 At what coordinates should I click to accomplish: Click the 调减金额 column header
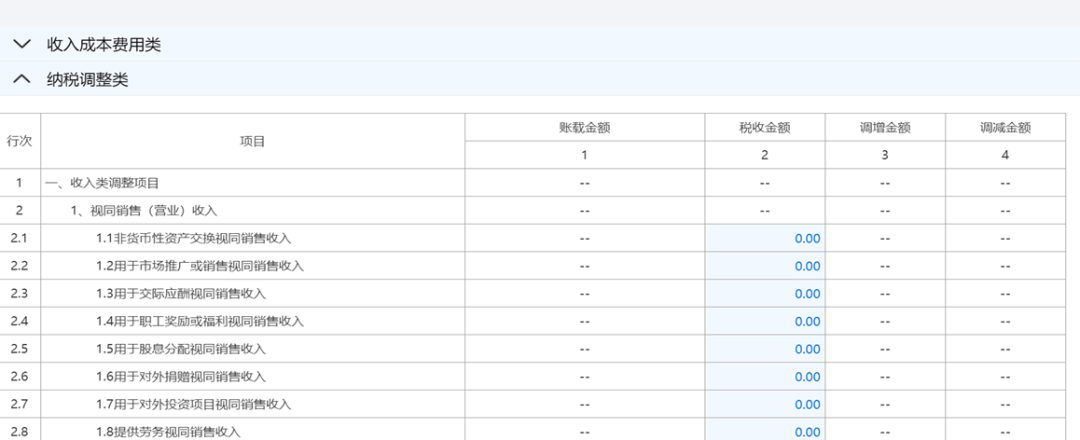tap(1005, 128)
